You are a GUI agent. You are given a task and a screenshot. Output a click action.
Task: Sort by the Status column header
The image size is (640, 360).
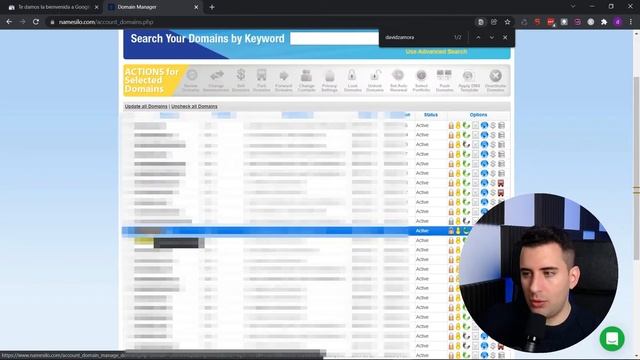431,115
